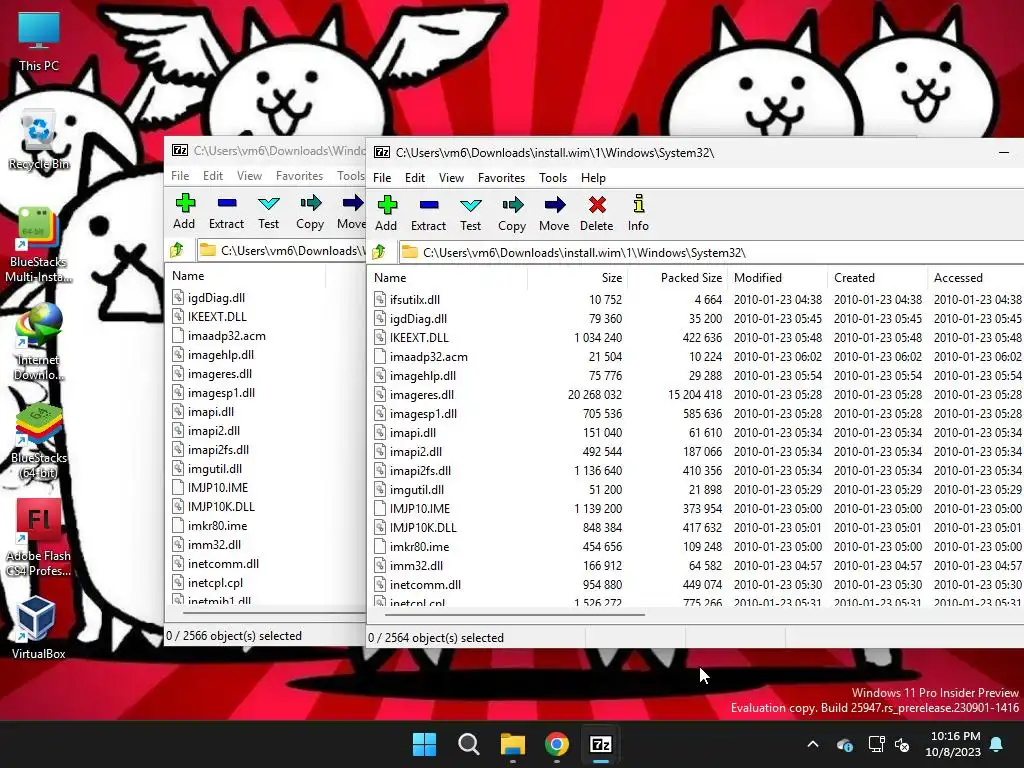Image resolution: width=1024 pixels, height=768 pixels.
Task: Click Test icon in background 7-Zip window
Action: tap(268, 211)
